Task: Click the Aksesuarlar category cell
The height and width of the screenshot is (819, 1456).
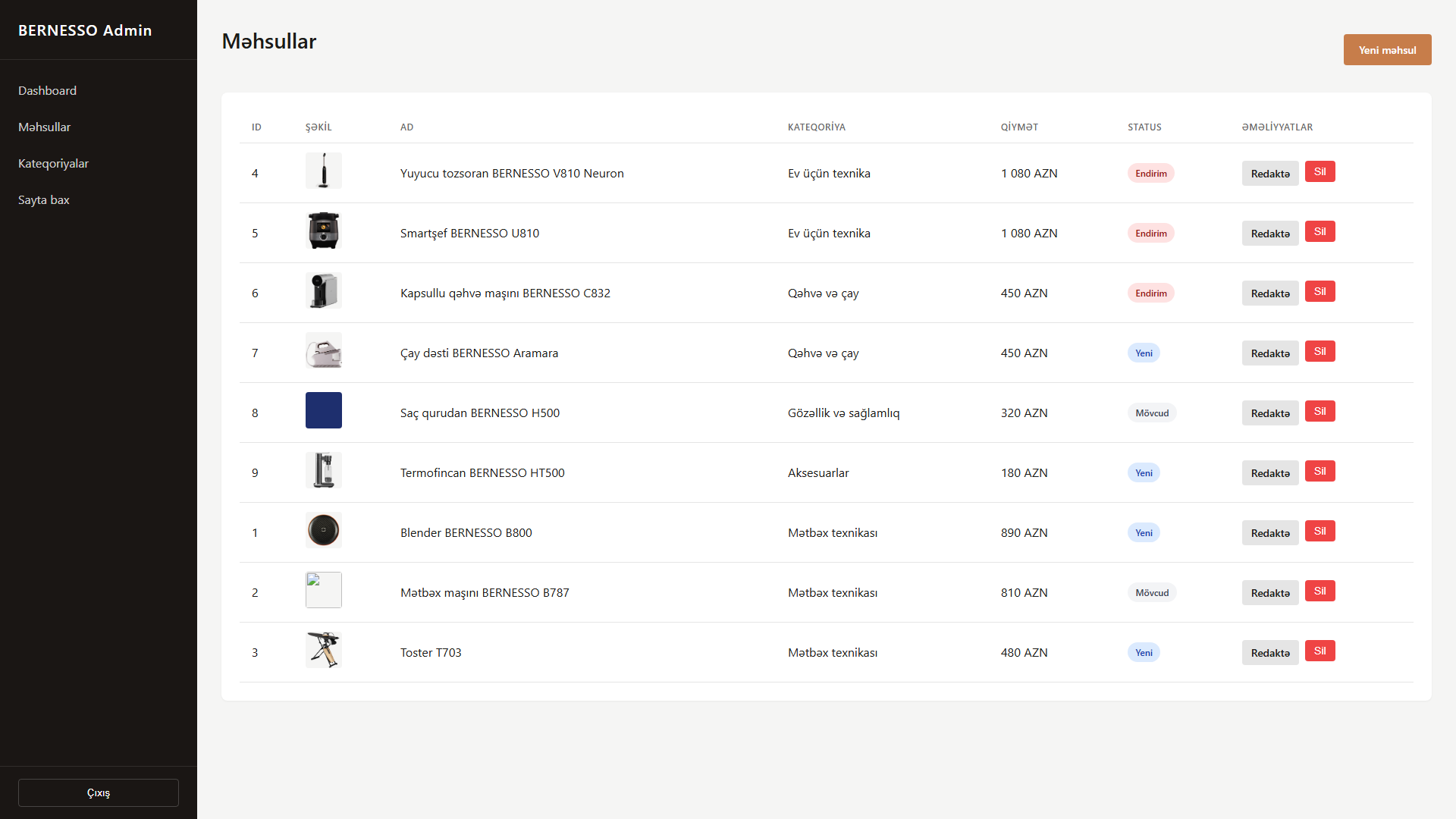Action: [x=818, y=472]
